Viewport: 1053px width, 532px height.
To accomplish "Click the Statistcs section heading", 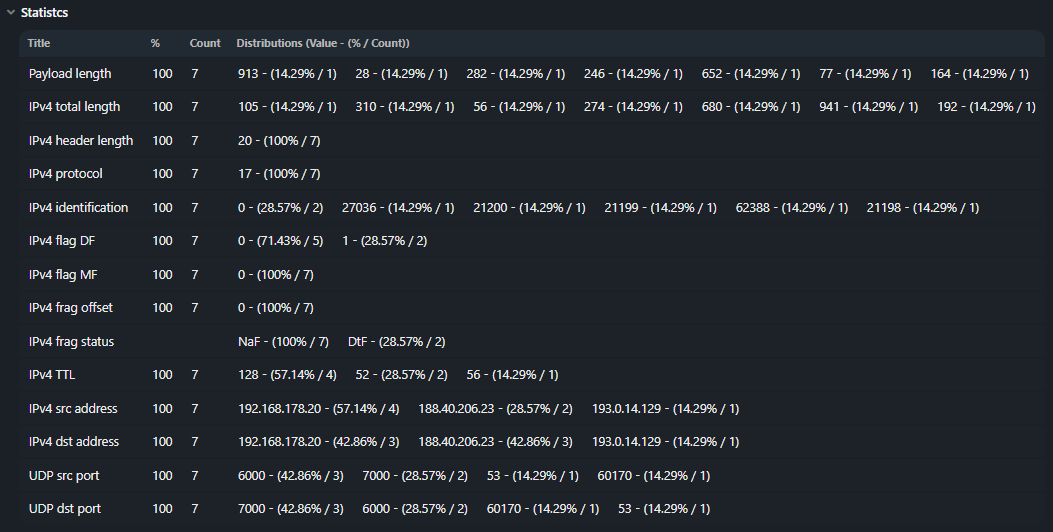I will click(x=44, y=13).
